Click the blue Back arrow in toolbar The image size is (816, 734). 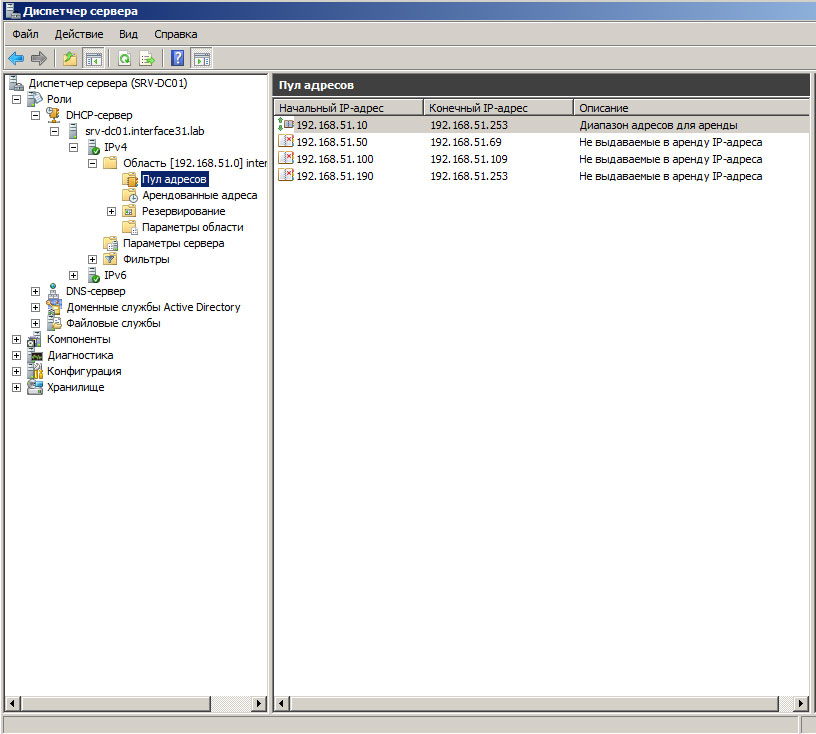point(16,58)
